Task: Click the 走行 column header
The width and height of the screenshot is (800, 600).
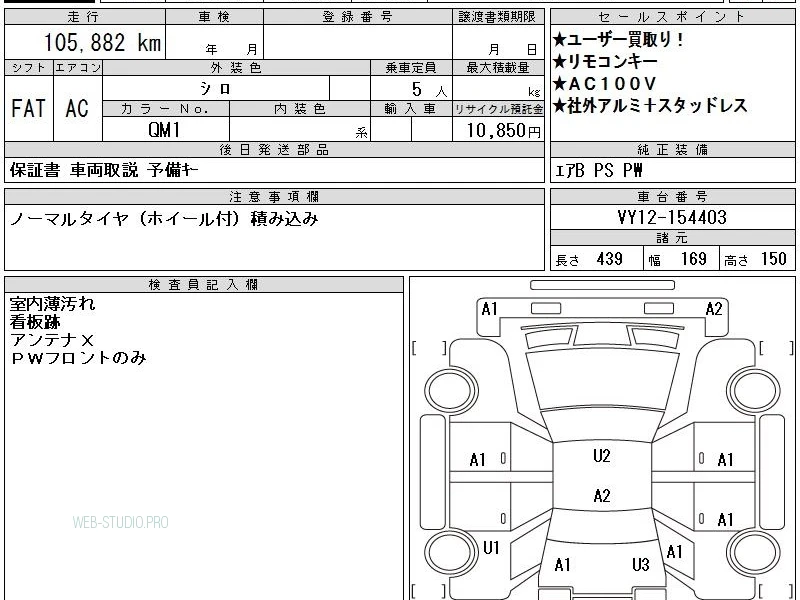Action: click(85, 17)
